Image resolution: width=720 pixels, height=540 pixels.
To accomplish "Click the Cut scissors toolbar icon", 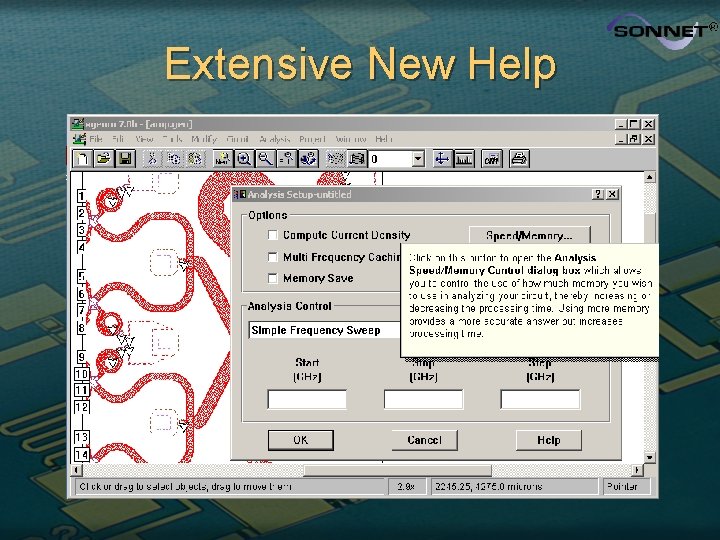I will (152, 159).
